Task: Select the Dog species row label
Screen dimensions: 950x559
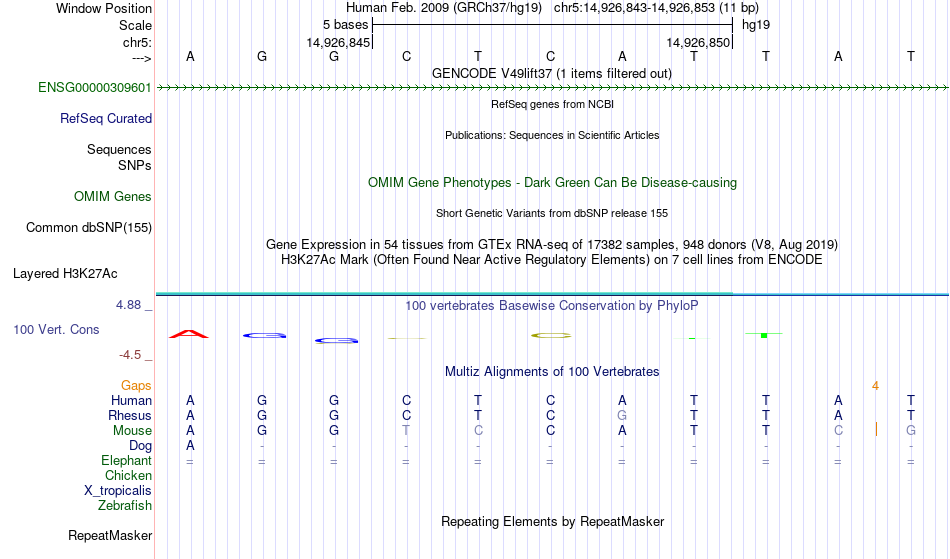Action: pos(141,446)
